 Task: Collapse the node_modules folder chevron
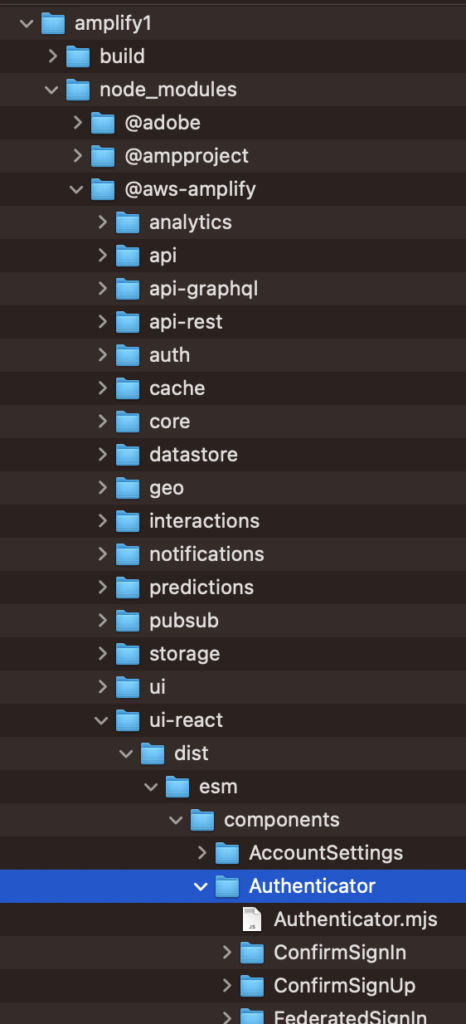tap(52, 90)
